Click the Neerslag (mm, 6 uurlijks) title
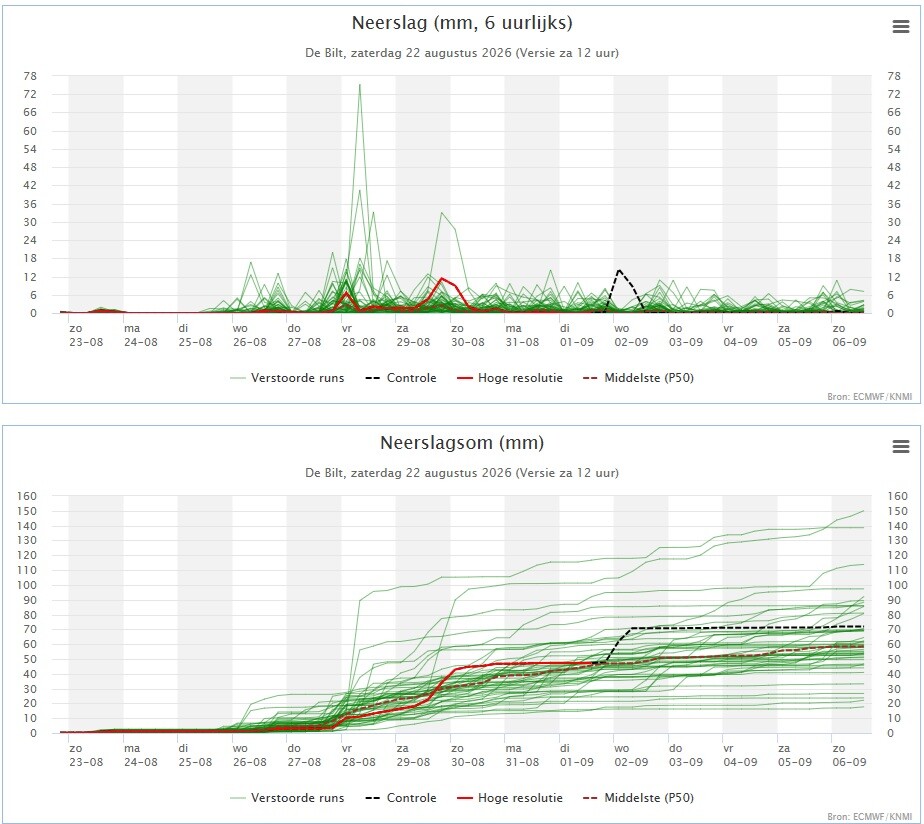Screen dimensions: 924x824 pyautogui.click(x=462, y=23)
